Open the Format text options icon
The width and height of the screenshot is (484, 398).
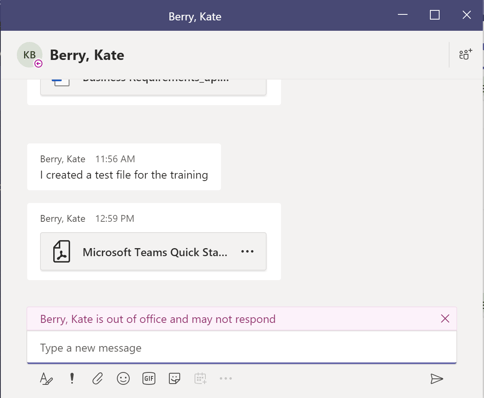46,379
